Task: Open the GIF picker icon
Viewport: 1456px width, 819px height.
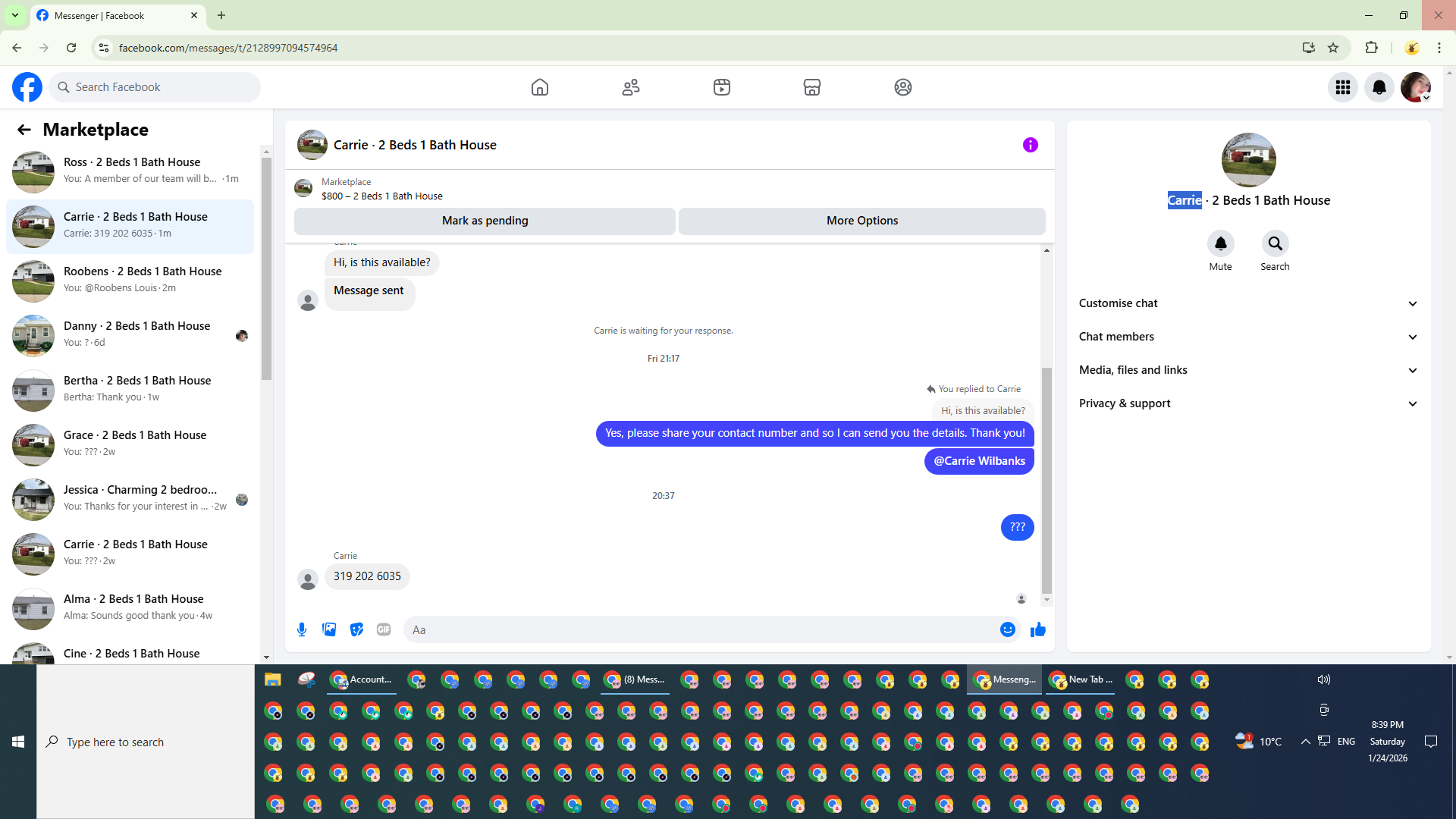Action: click(x=384, y=629)
